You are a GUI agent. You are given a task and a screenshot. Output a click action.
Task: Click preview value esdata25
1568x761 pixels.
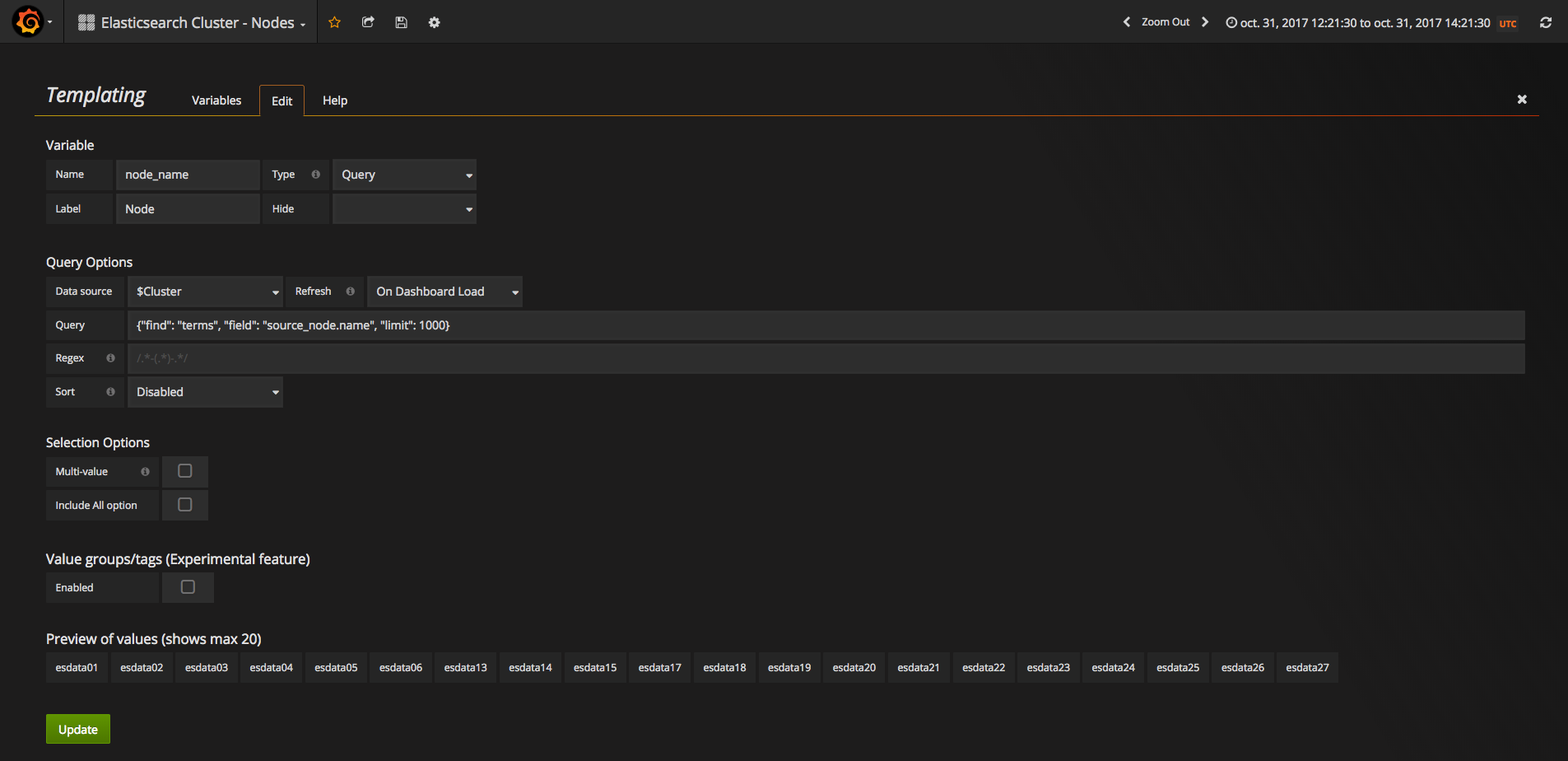[1178, 668]
